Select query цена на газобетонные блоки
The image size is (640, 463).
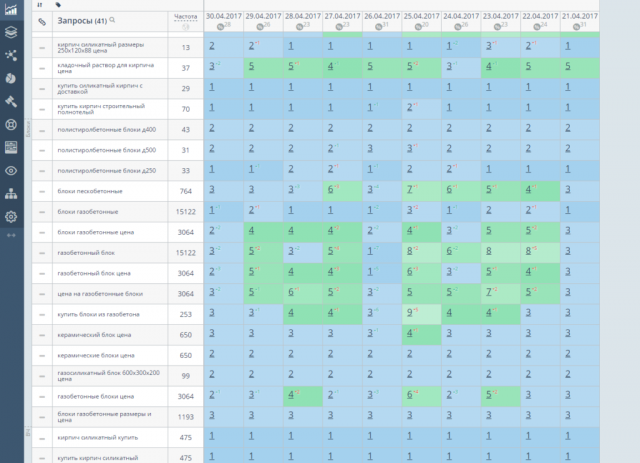pyautogui.click(x=100, y=294)
